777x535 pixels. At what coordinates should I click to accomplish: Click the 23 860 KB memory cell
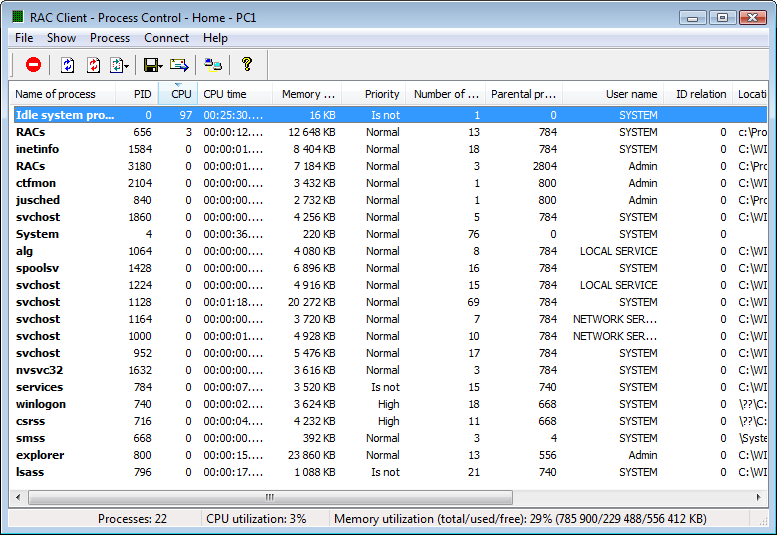[312, 455]
